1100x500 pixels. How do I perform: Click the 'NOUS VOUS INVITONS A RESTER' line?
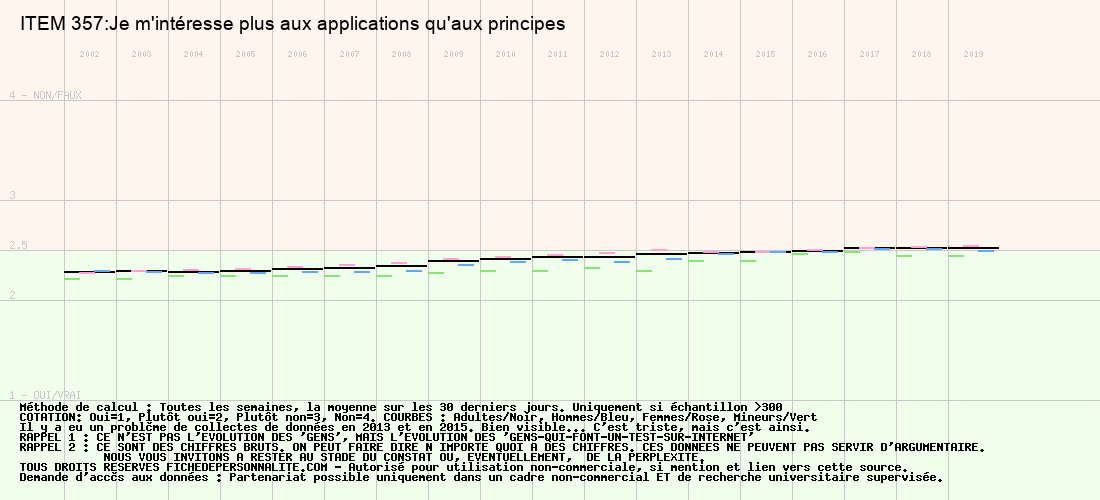404,457
